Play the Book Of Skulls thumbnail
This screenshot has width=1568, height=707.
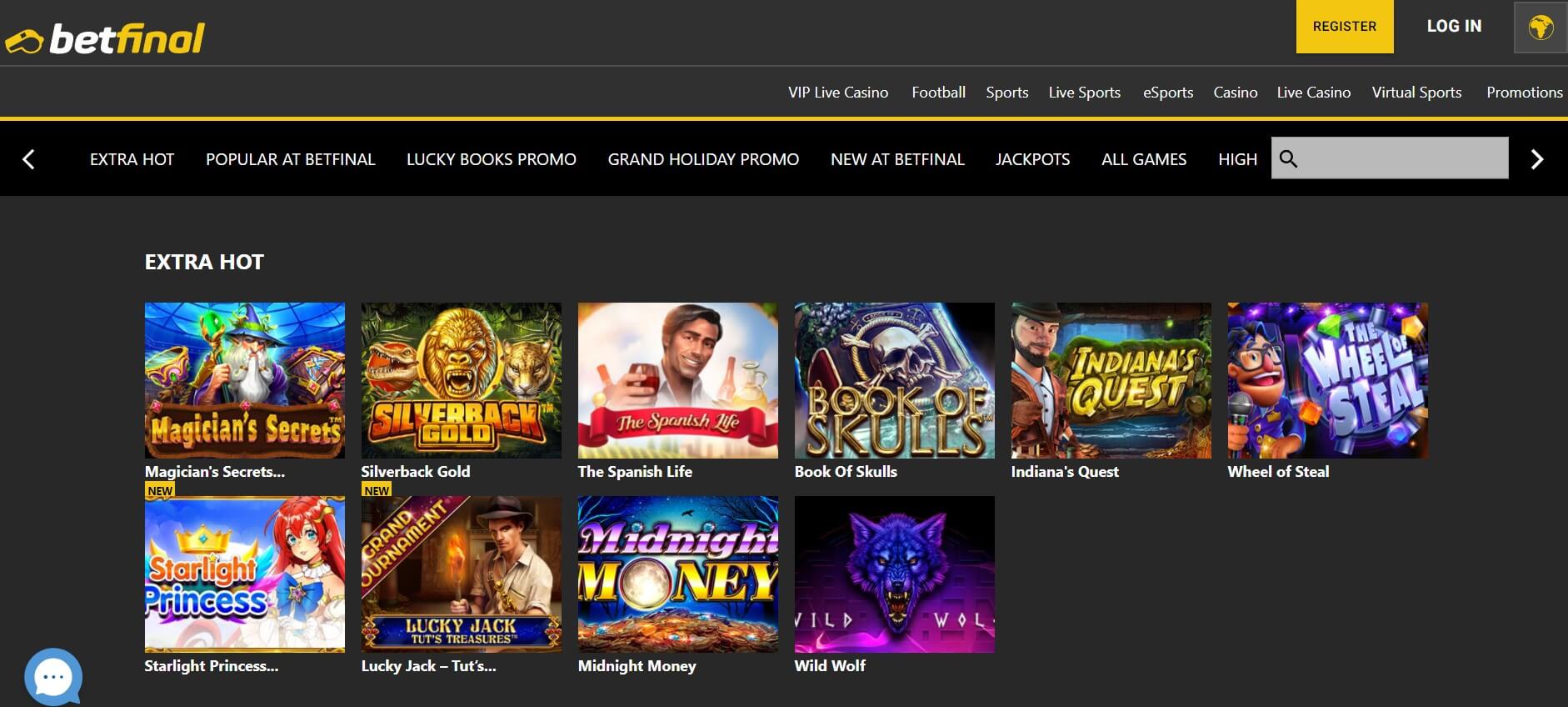[x=895, y=380]
